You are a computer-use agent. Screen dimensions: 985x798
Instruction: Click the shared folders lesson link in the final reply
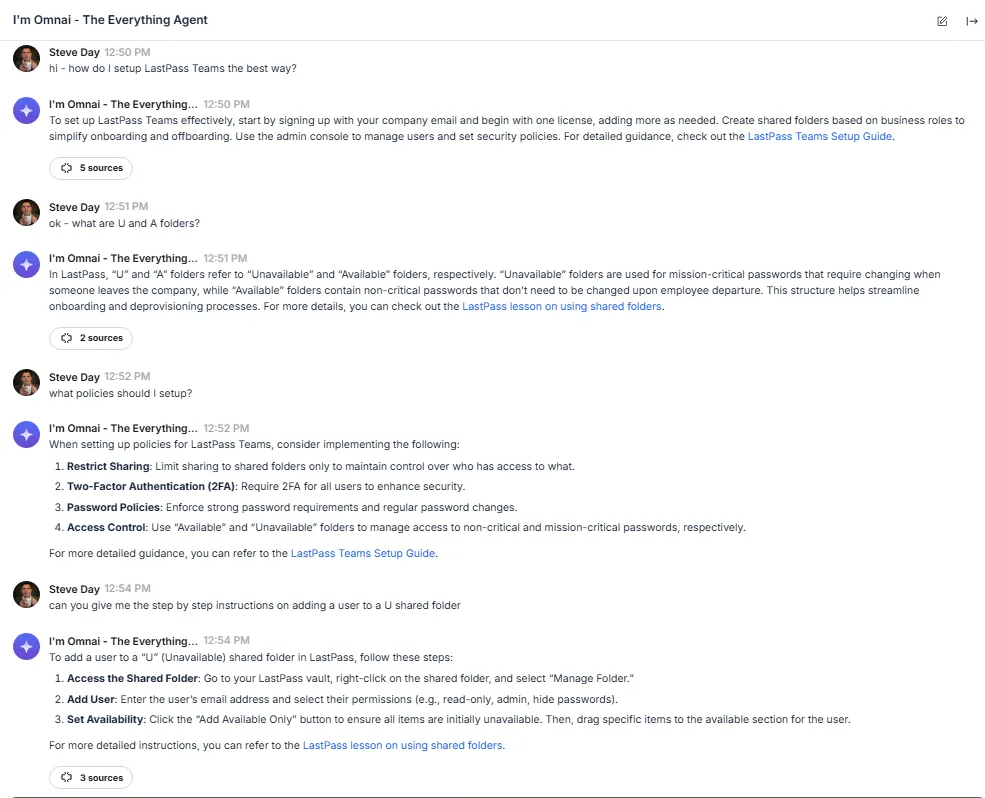click(x=402, y=745)
